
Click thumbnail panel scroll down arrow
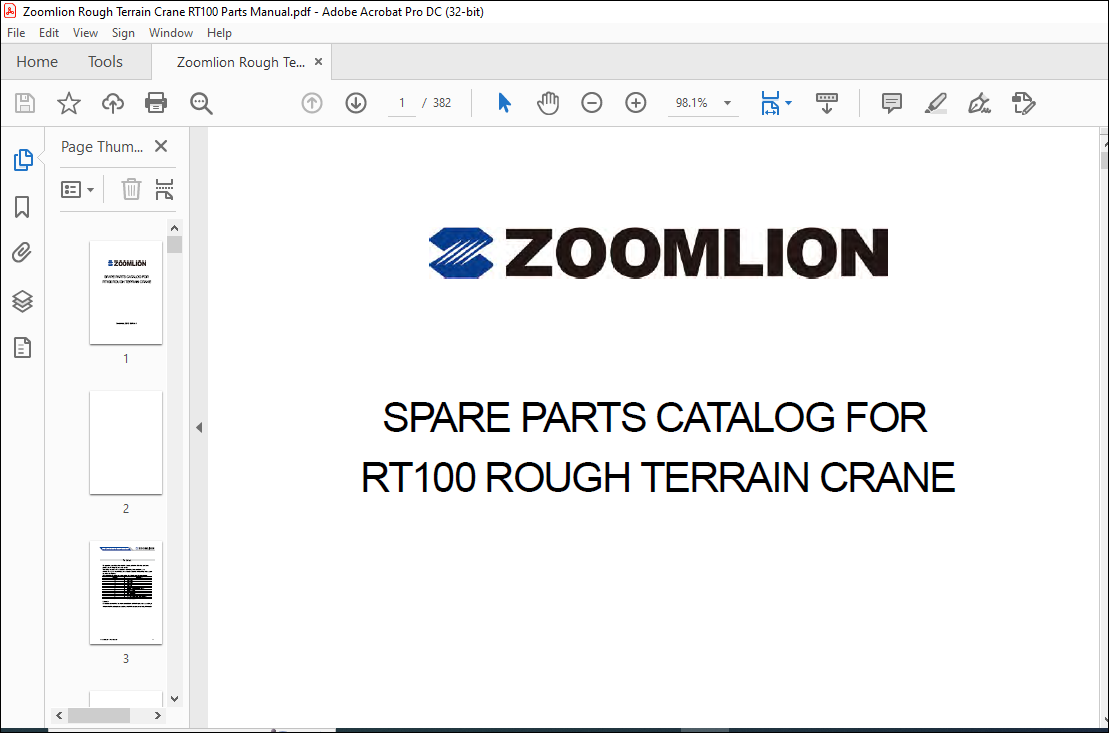pyautogui.click(x=175, y=698)
